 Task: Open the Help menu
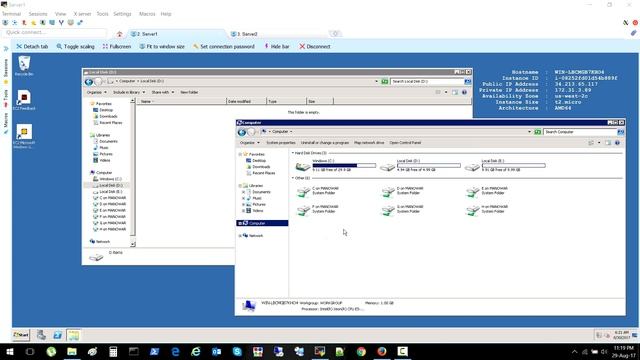tap(166, 14)
